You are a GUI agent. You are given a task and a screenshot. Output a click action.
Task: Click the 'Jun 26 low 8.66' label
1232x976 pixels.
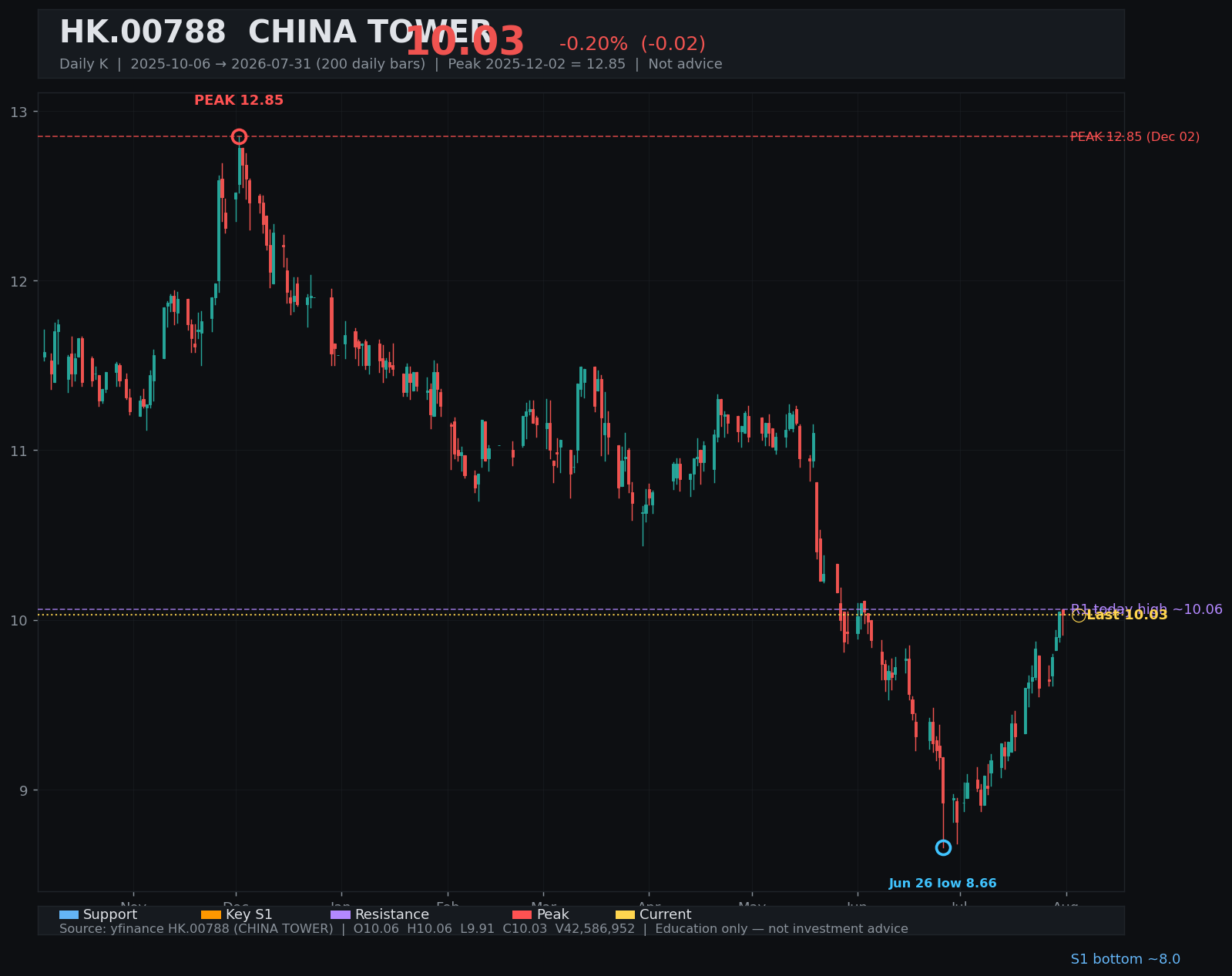pyautogui.click(x=942, y=884)
